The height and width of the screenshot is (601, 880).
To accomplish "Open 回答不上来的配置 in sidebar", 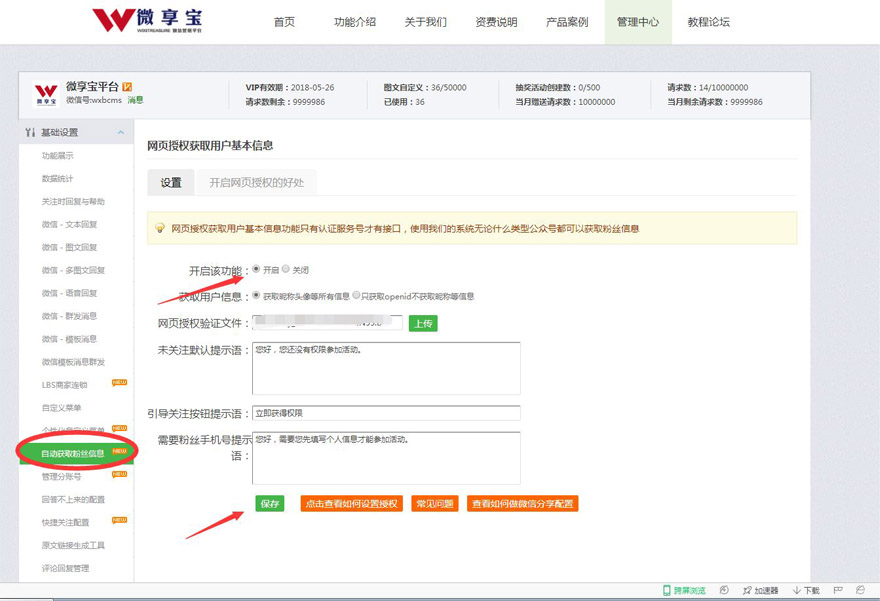I will tap(73, 499).
